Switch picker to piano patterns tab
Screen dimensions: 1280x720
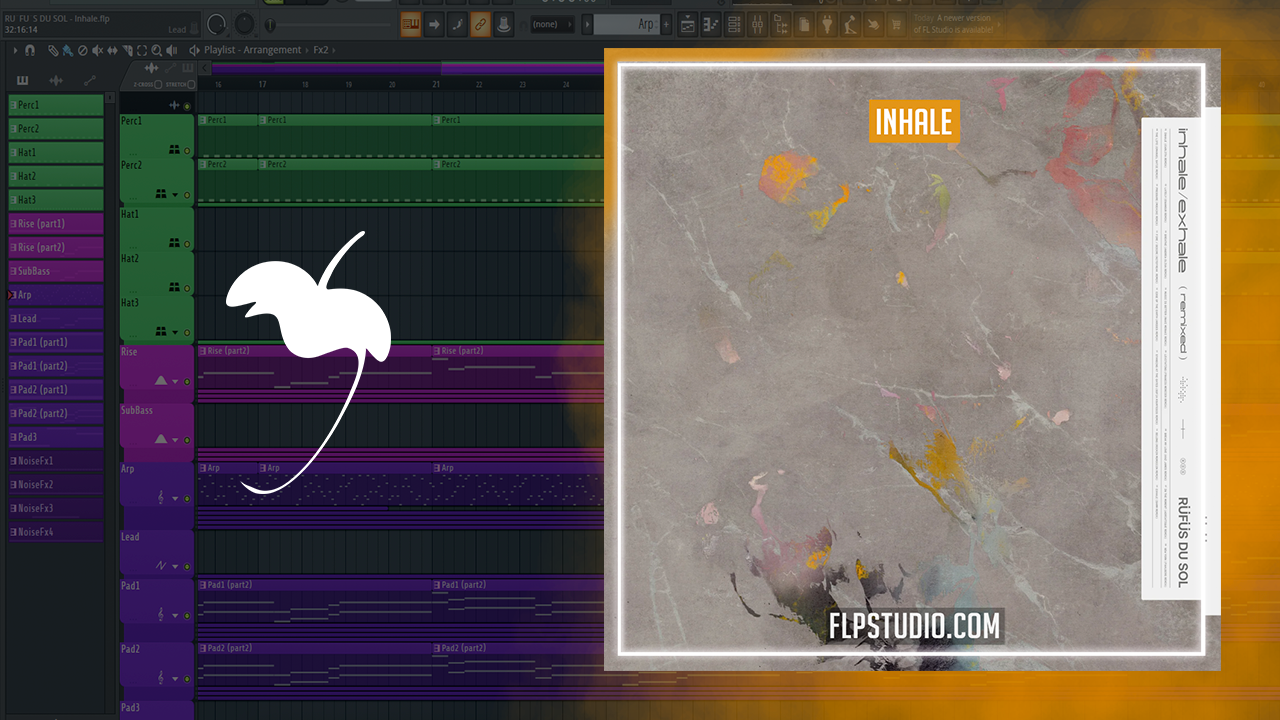click(x=23, y=81)
